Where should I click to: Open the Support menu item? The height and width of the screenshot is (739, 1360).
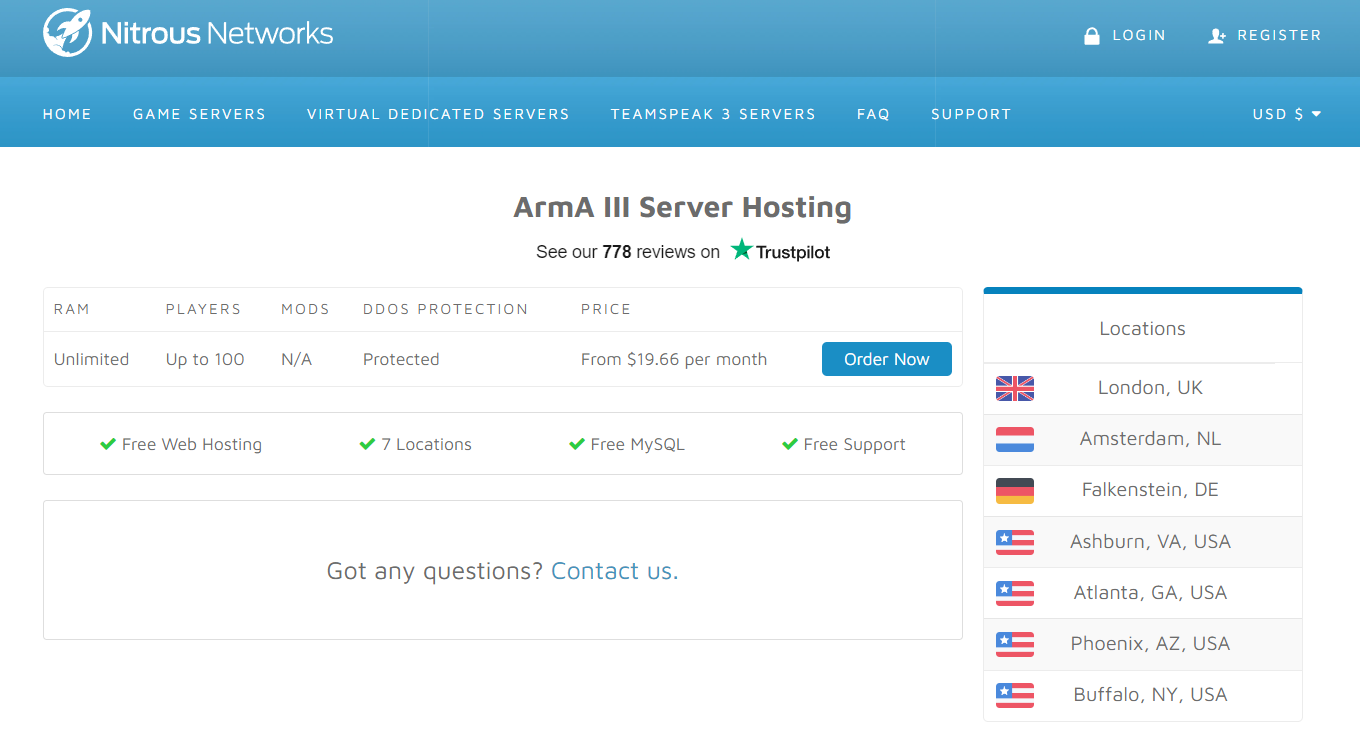point(971,114)
